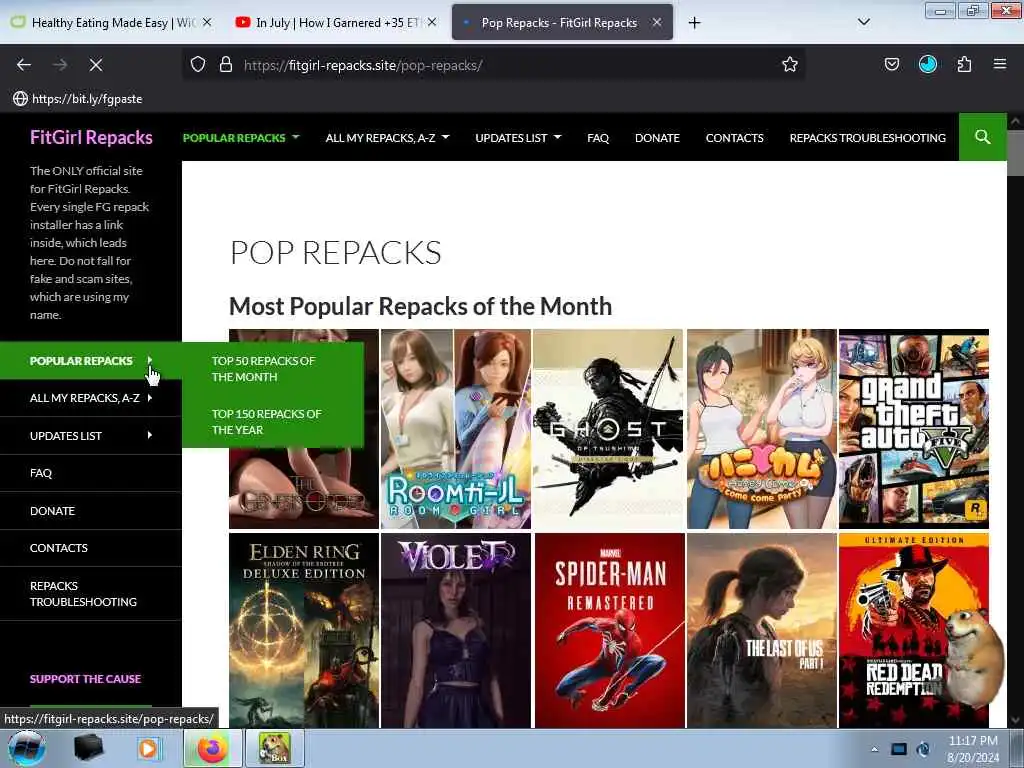Screen dimensions: 1024x768
Task: Open the shield tracking protection icon
Action: coord(198,65)
